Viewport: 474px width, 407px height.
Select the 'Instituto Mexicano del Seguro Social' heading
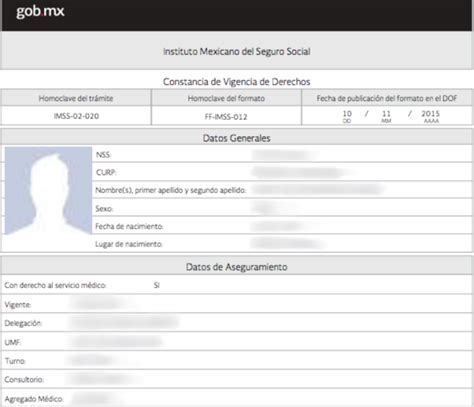237,51
